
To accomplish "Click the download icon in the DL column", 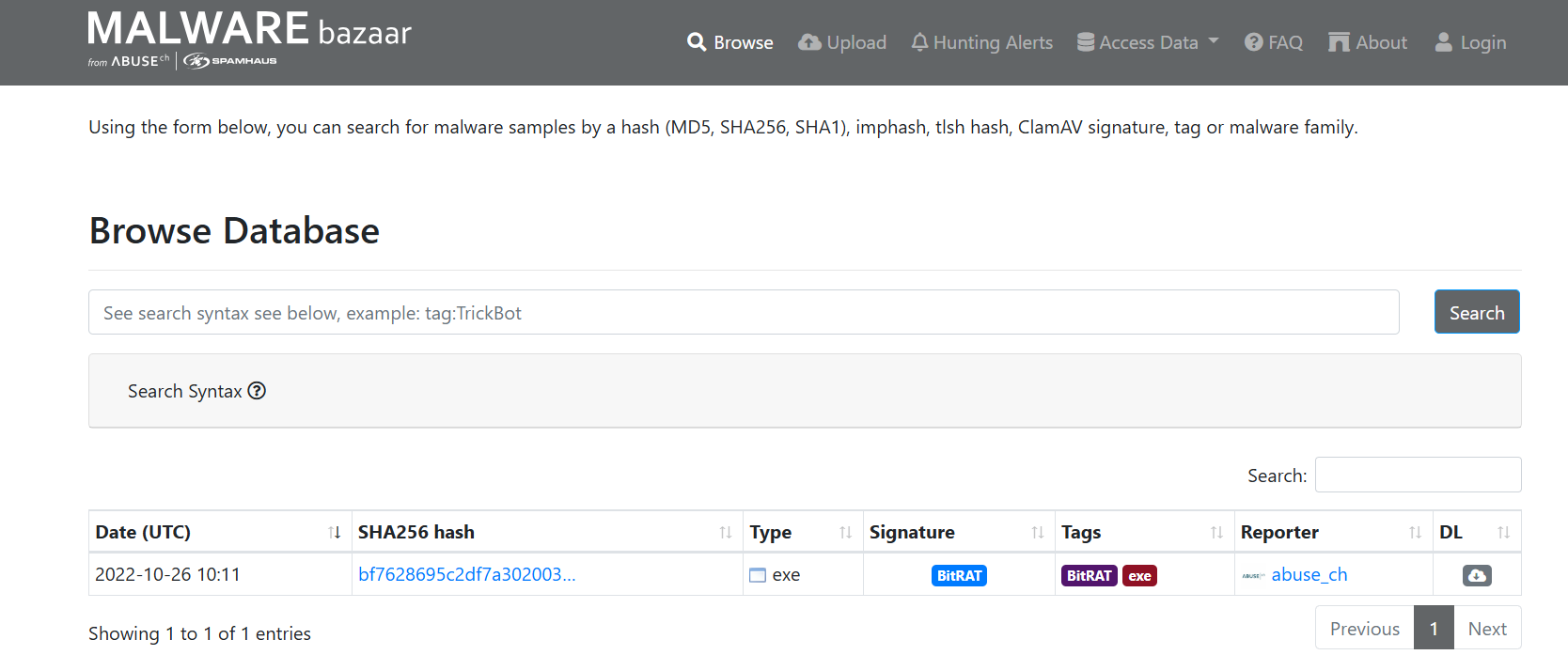I will pos(1476,575).
